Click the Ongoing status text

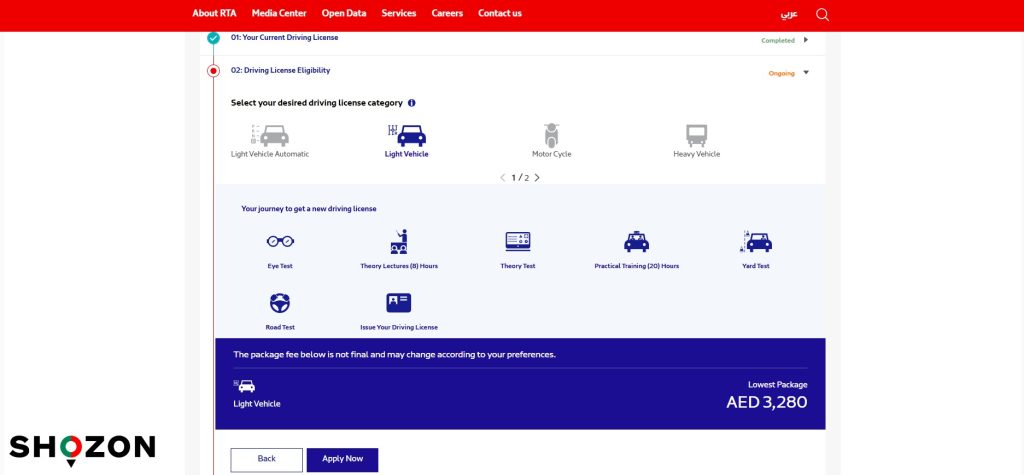[x=782, y=73]
